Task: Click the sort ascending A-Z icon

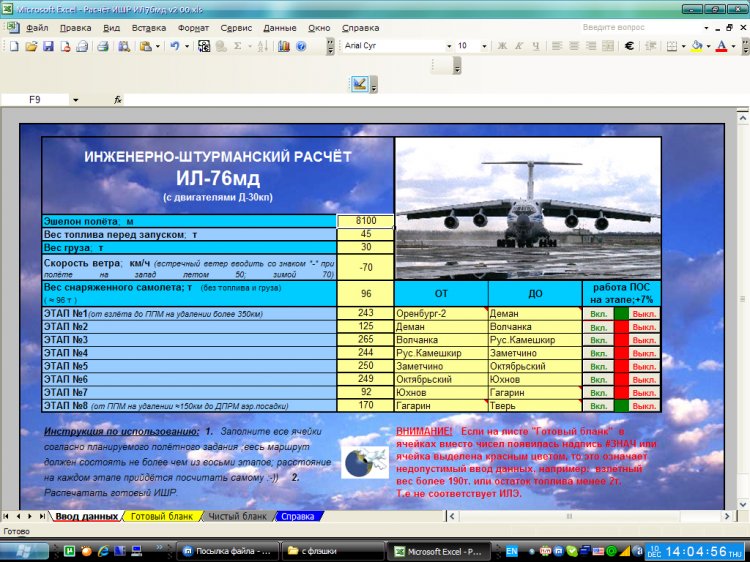Action: tap(263, 46)
